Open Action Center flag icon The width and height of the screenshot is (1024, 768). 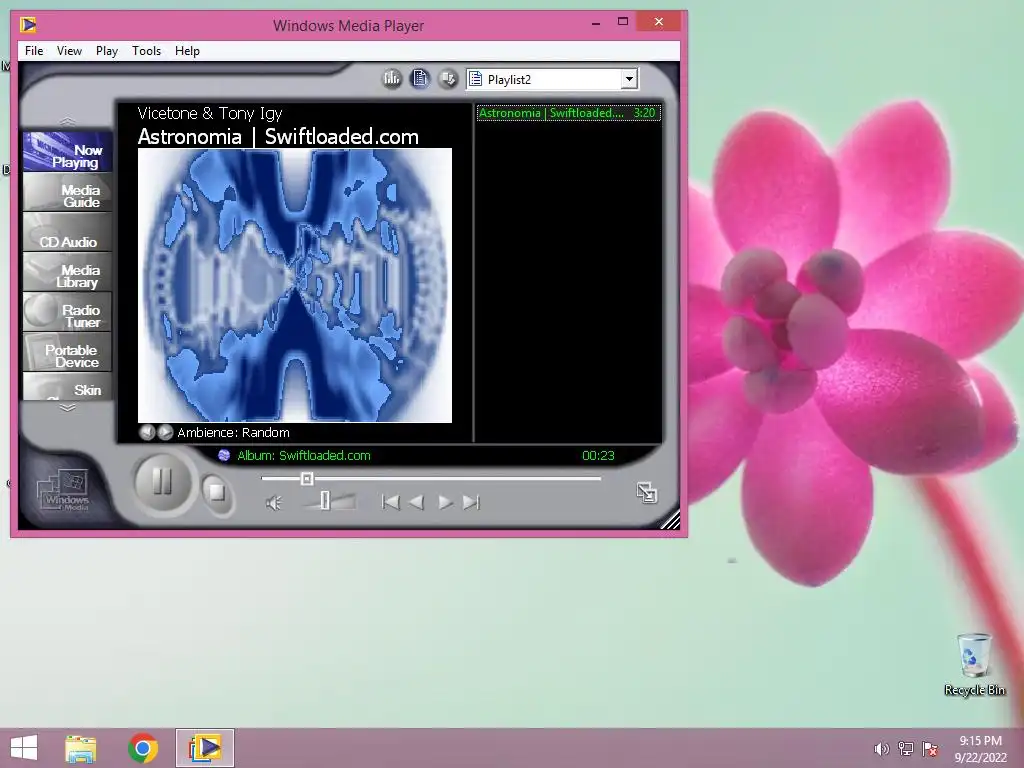pyautogui.click(x=930, y=749)
